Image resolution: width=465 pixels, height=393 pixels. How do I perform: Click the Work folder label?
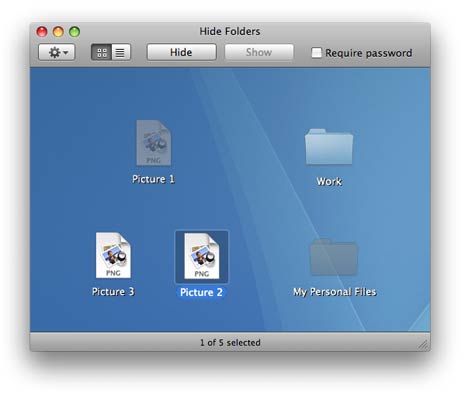tap(329, 182)
